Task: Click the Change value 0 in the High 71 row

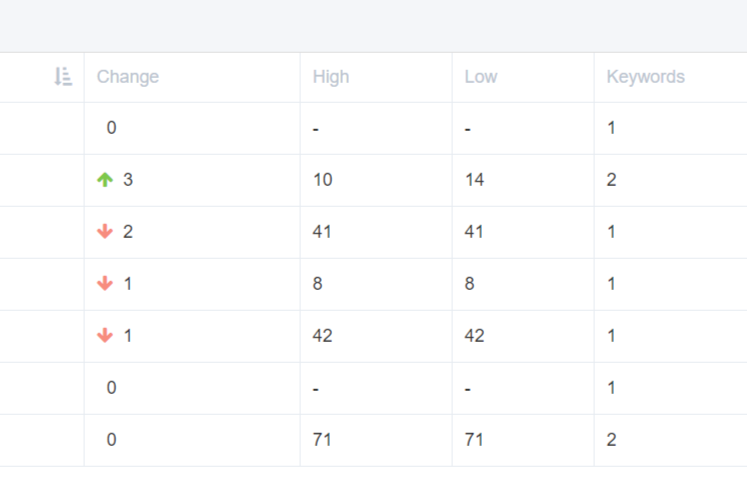Action: coord(111,439)
